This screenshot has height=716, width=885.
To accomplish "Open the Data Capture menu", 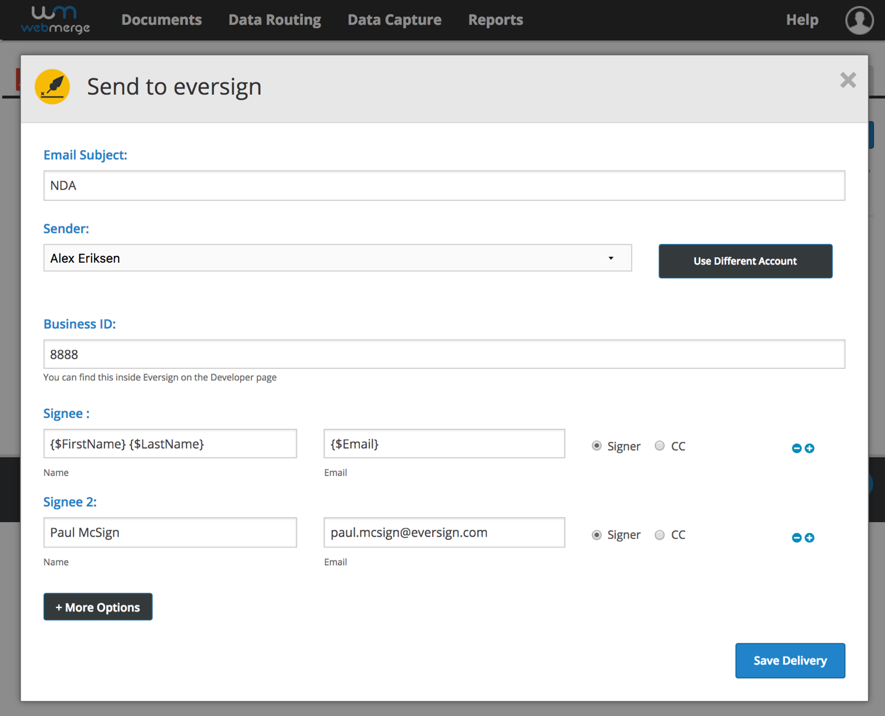I will pyautogui.click(x=395, y=20).
